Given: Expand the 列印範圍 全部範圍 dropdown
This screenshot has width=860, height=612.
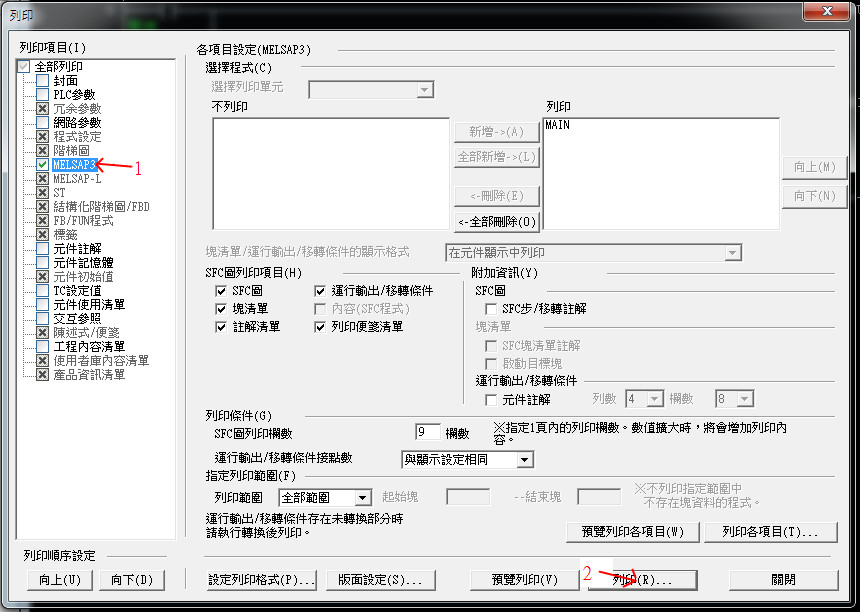Looking at the screenshot, I should click(x=363, y=497).
